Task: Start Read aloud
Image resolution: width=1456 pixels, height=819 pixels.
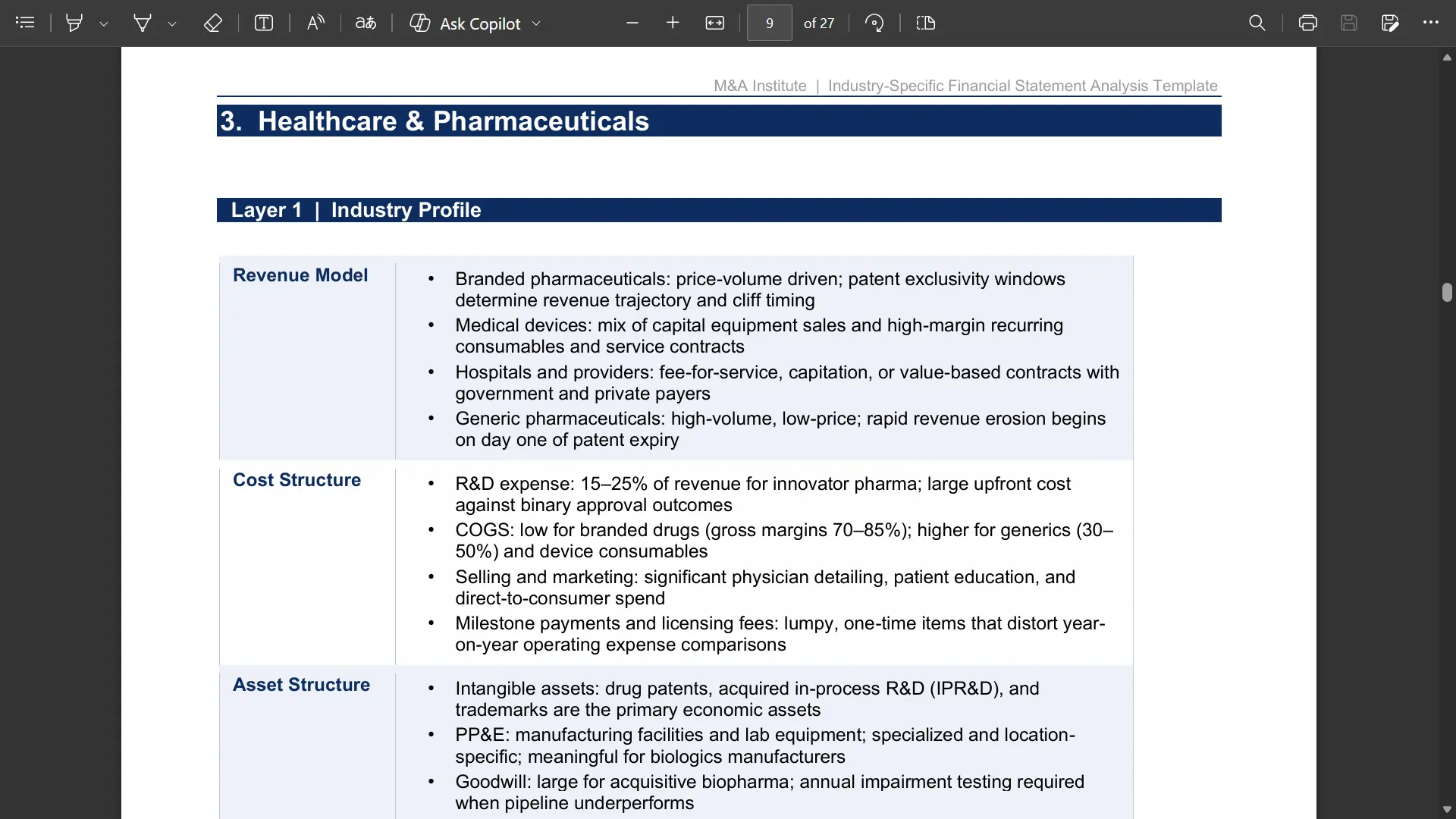Action: pos(315,23)
